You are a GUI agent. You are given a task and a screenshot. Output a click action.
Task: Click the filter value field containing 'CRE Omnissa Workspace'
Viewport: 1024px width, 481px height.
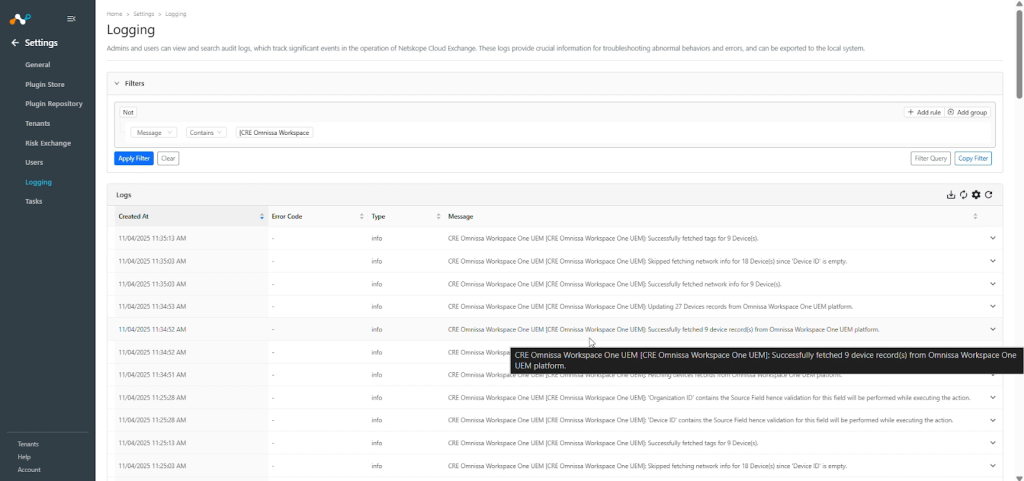tap(274, 132)
